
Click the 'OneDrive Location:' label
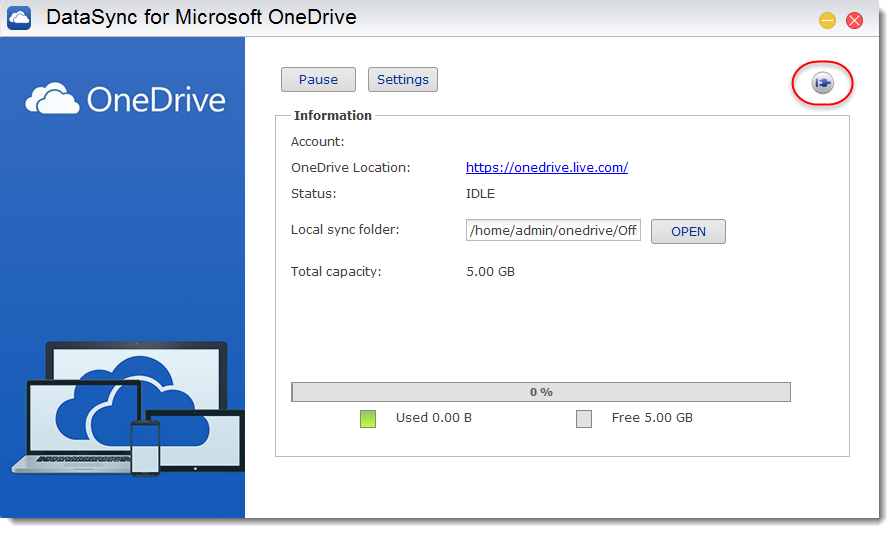click(351, 168)
